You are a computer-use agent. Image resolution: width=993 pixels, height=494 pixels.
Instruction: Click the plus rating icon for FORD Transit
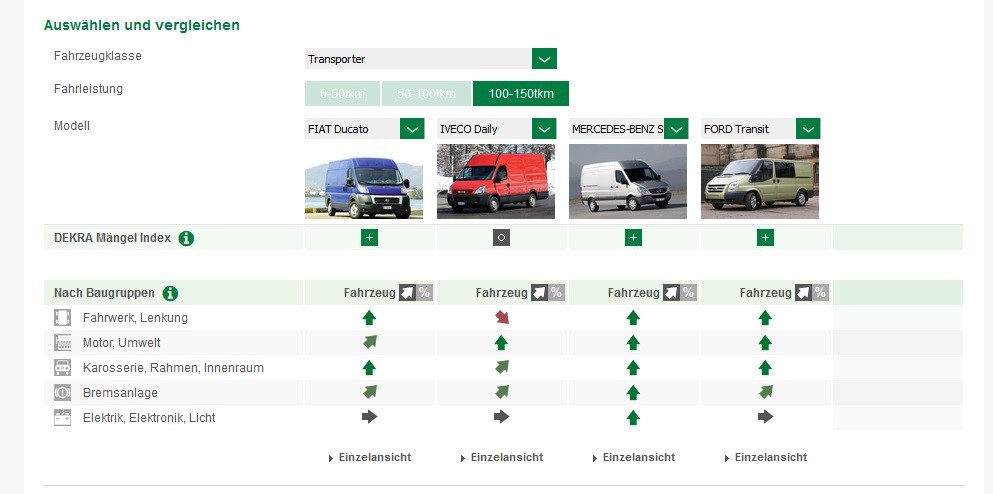pyautogui.click(x=765, y=238)
